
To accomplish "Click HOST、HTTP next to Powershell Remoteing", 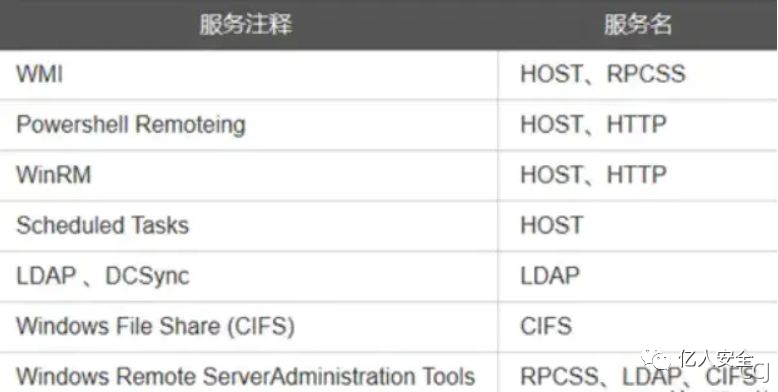I will [x=638, y=125].
